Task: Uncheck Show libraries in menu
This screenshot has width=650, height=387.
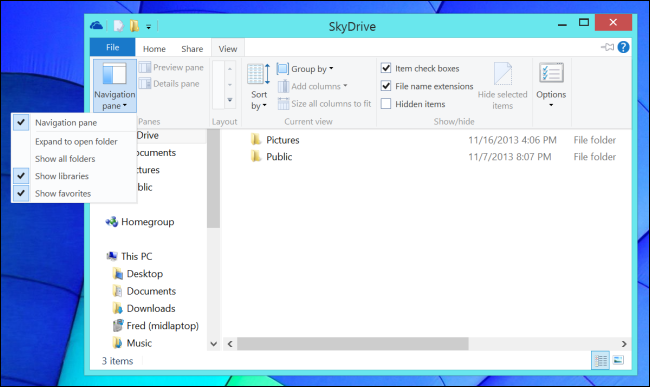Action: tap(74, 176)
